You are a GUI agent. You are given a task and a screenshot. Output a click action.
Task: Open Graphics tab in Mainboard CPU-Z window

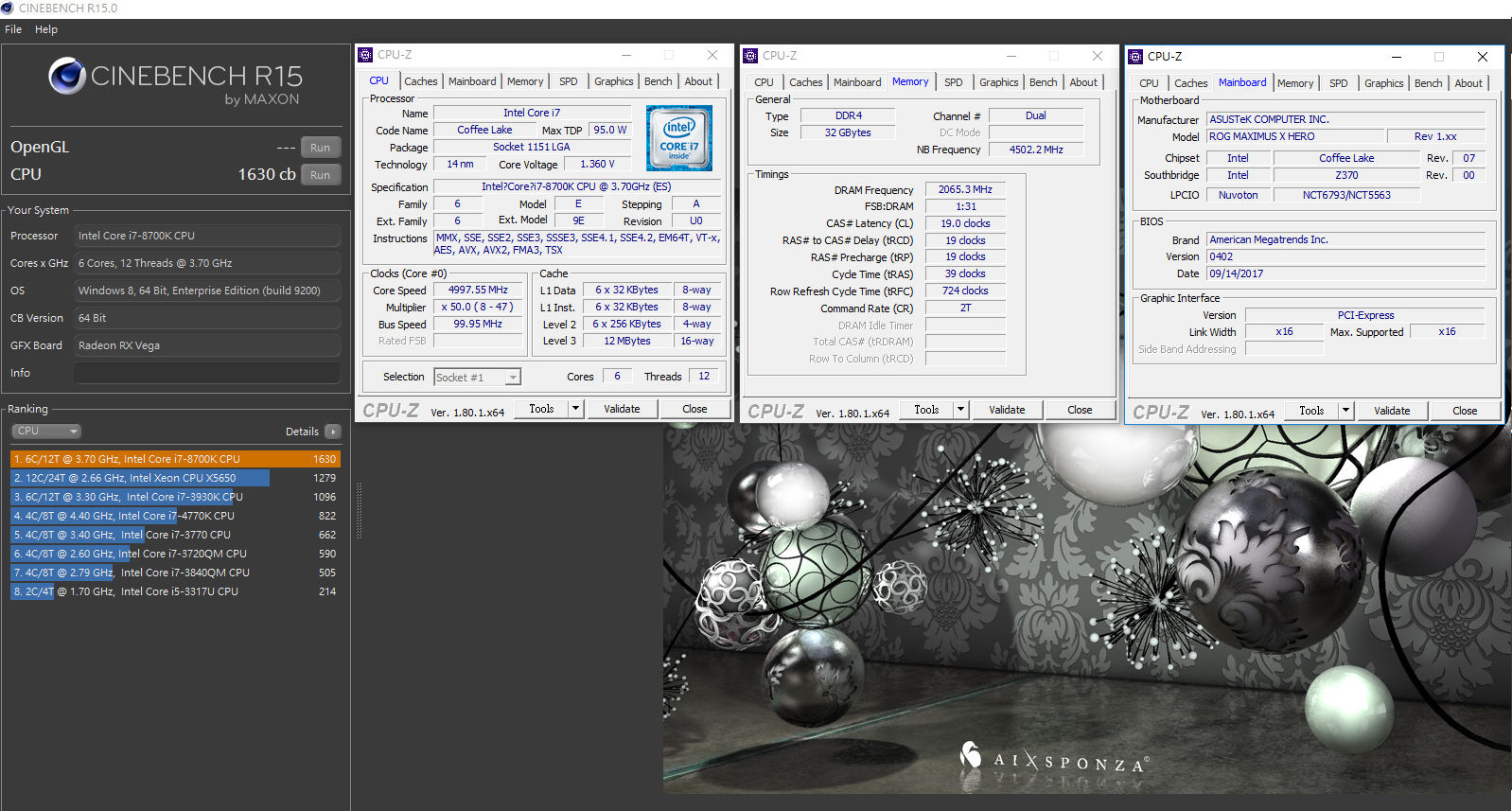1384,83
